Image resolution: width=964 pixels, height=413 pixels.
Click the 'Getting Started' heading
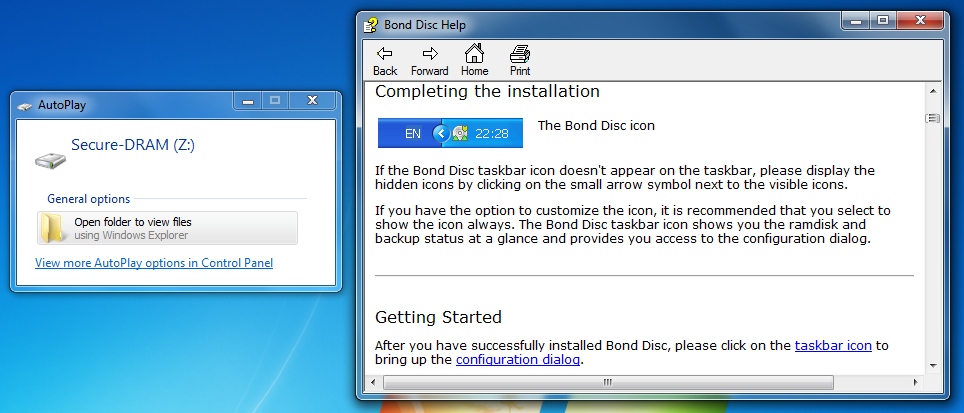438,317
